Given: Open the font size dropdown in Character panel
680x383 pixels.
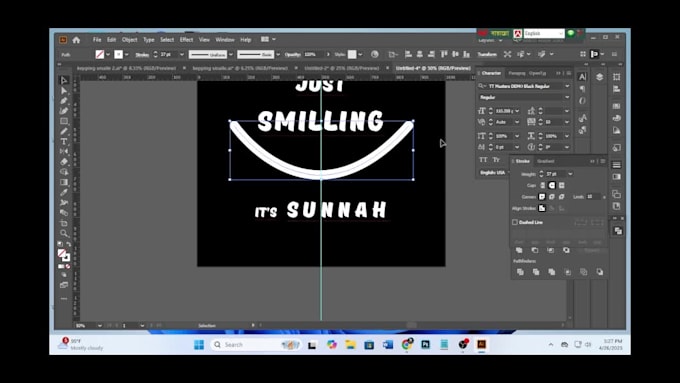Looking at the screenshot, I should pyautogui.click(x=517, y=111).
